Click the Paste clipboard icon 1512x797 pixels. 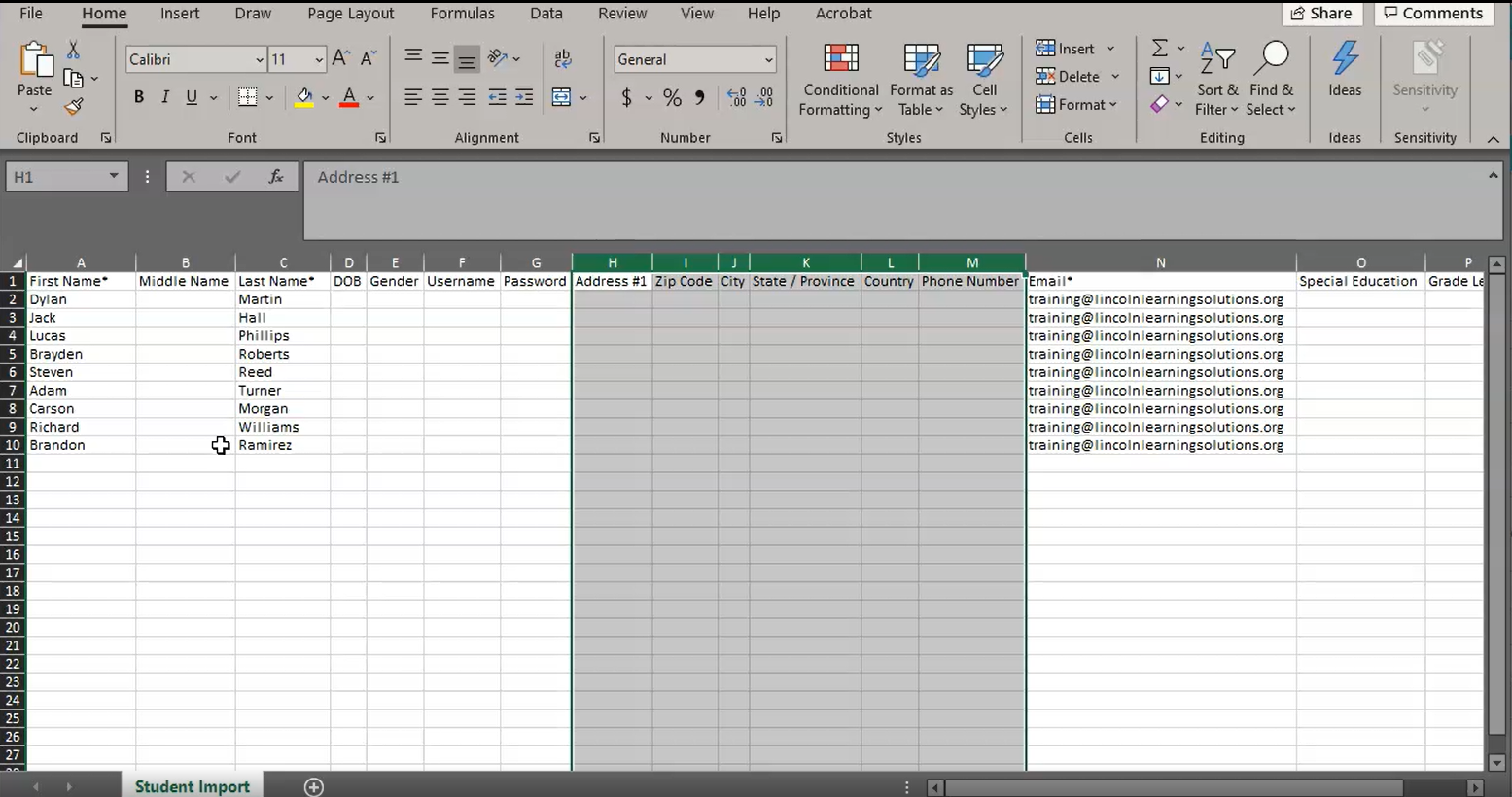[x=35, y=60]
